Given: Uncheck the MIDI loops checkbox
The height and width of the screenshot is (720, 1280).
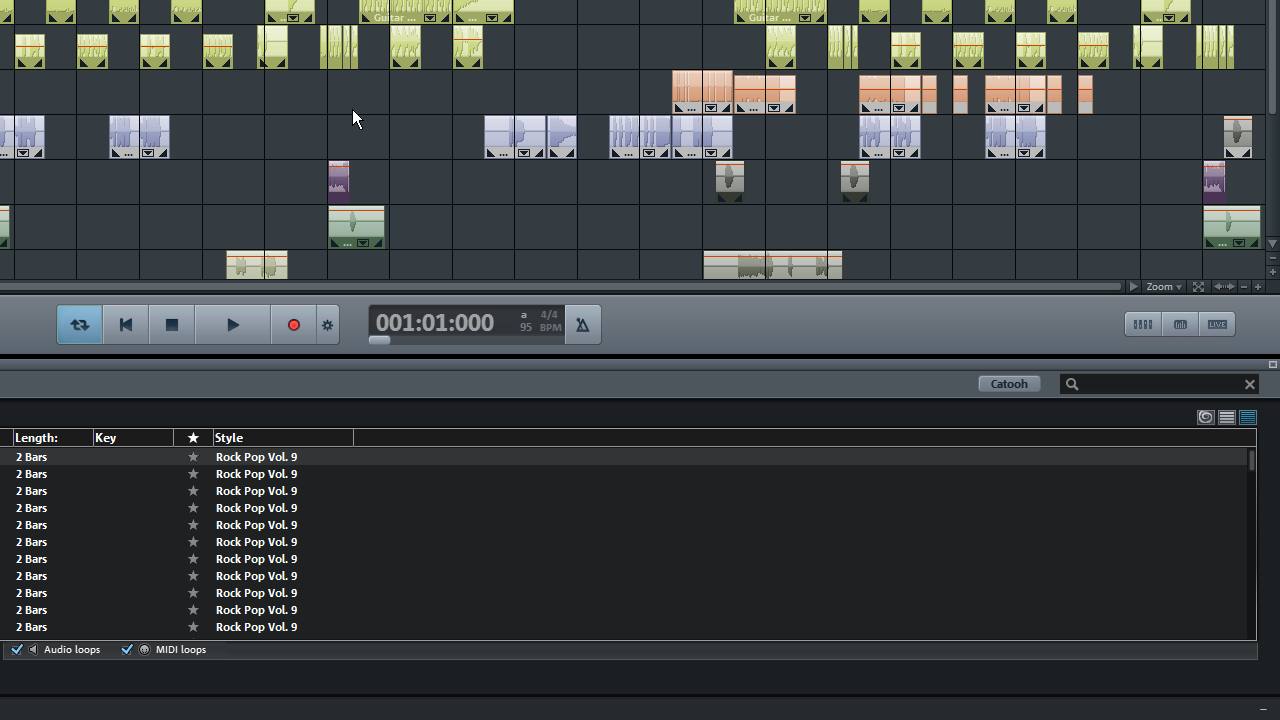Looking at the screenshot, I should [127, 650].
